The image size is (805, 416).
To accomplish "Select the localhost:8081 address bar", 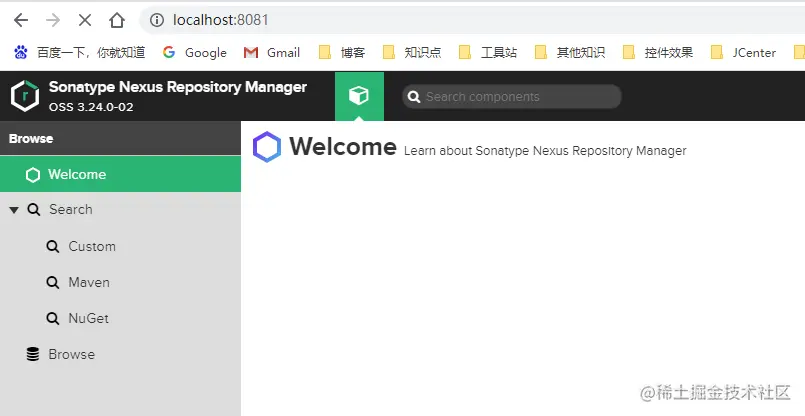I will [472, 20].
